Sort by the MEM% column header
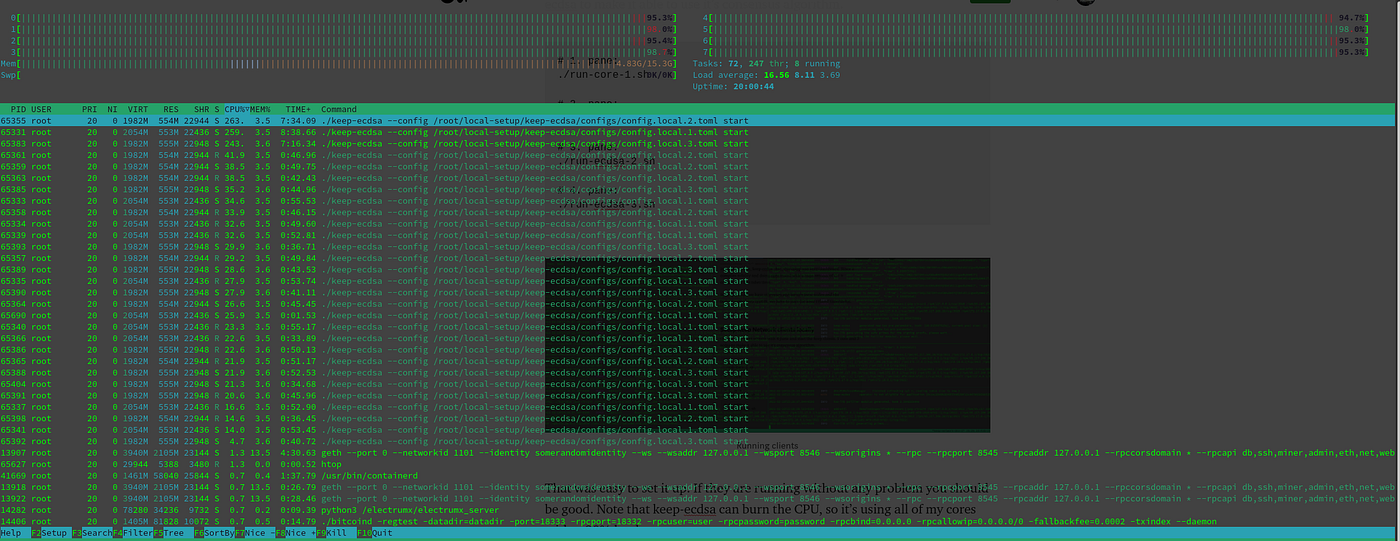This screenshot has width=1400, height=541. (260, 108)
